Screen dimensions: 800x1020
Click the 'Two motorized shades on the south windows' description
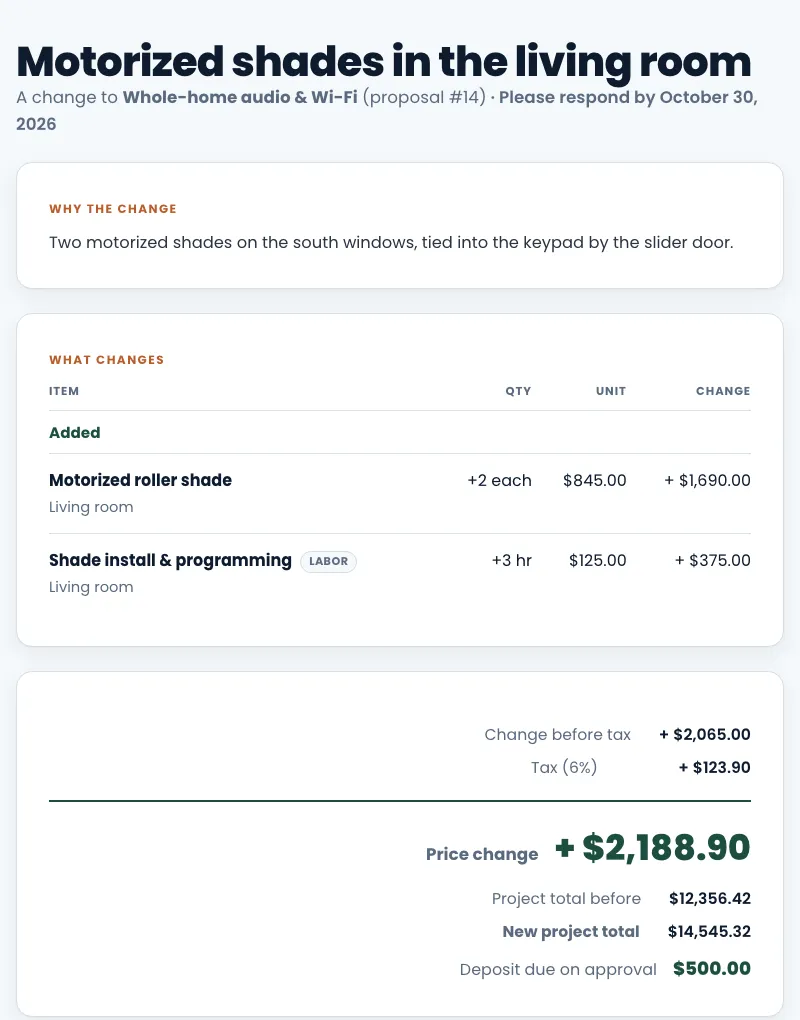click(391, 243)
